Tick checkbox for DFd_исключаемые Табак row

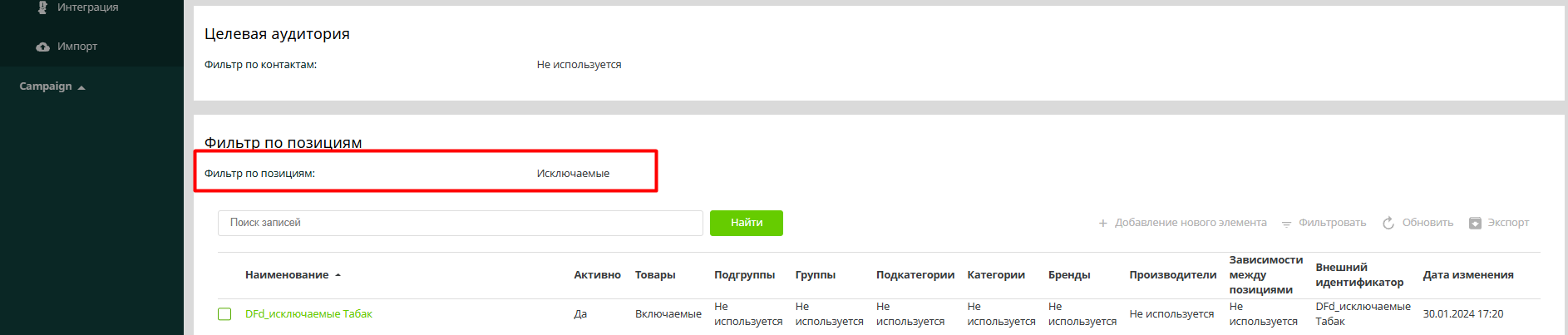point(224,314)
